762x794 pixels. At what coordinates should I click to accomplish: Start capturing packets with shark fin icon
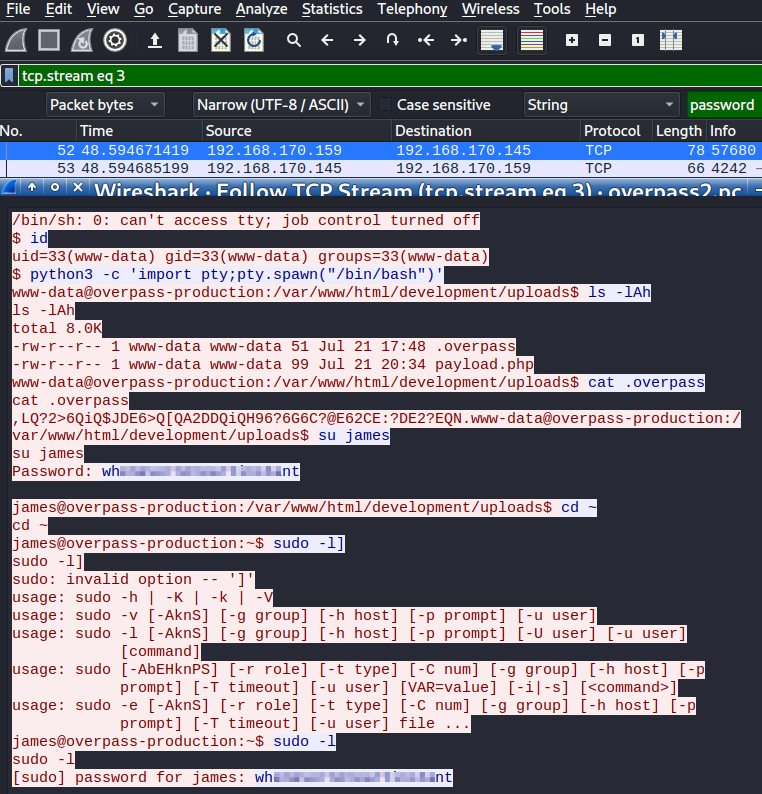[x=16, y=40]
